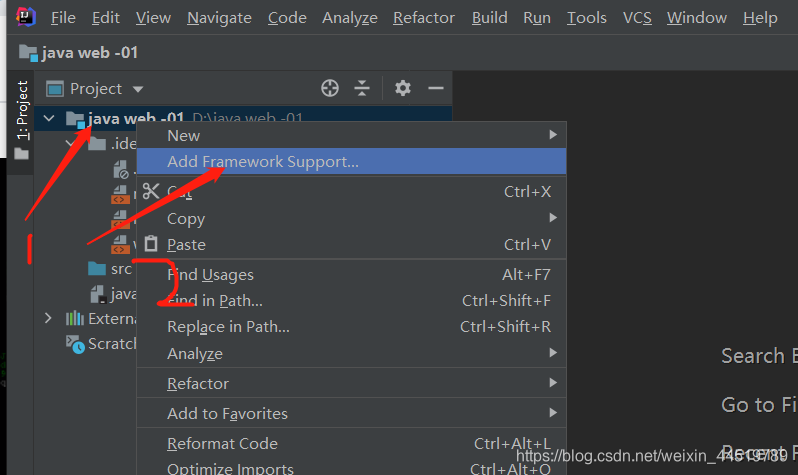Open the Refactor menu in menu bar
The image size is (798, 475).
click(423, 18)
